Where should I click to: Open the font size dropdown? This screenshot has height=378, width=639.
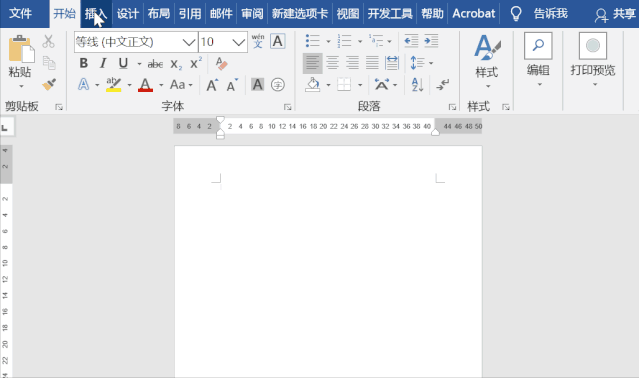coord(239,42)
